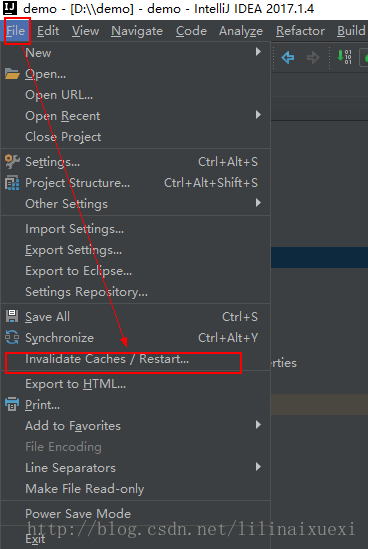Toggle Make File Read-only
Image resolution: width=368 pixels, height=549 pixels.
[136, 488]
